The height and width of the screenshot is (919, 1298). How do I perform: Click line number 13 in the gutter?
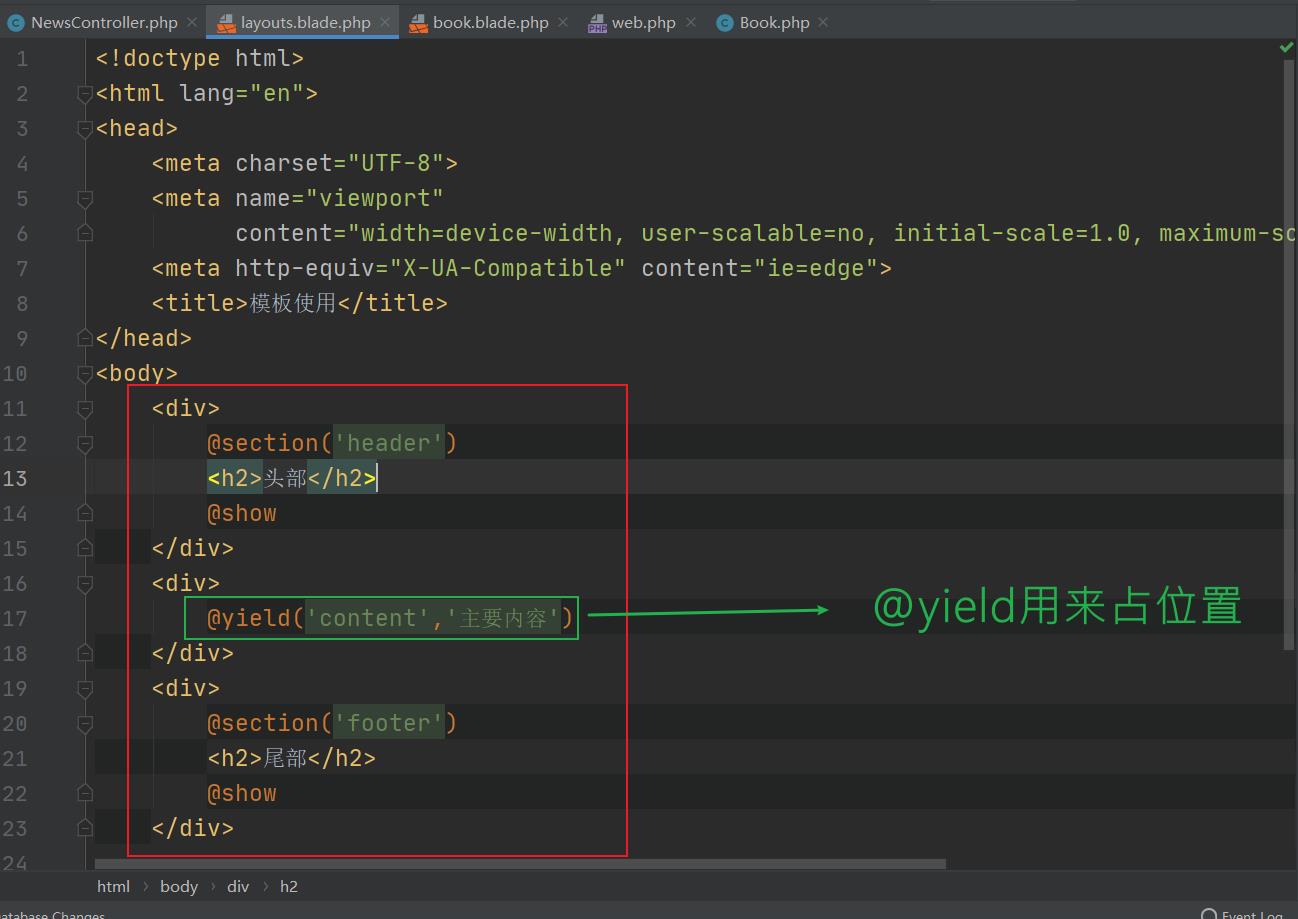coord(15,478)
